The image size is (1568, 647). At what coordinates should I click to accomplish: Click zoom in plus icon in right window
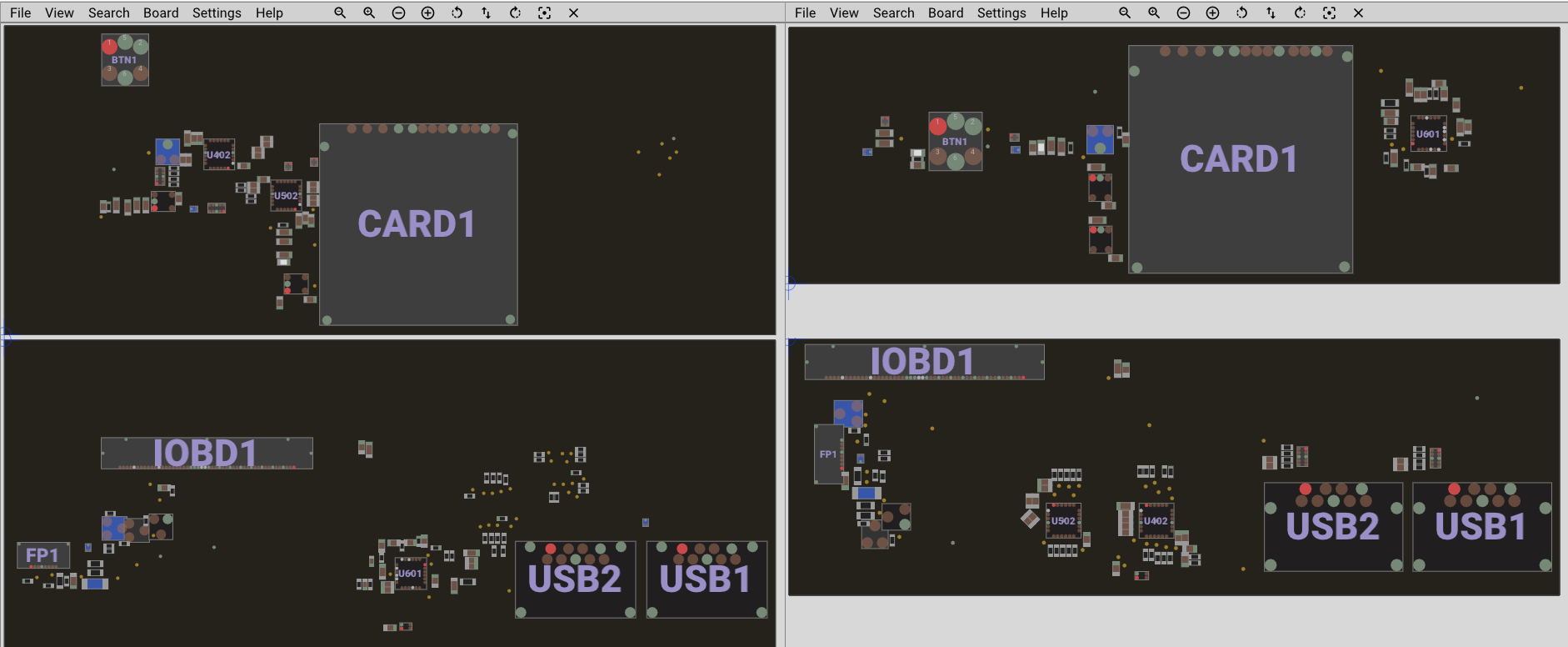(x=1212, y=13)
